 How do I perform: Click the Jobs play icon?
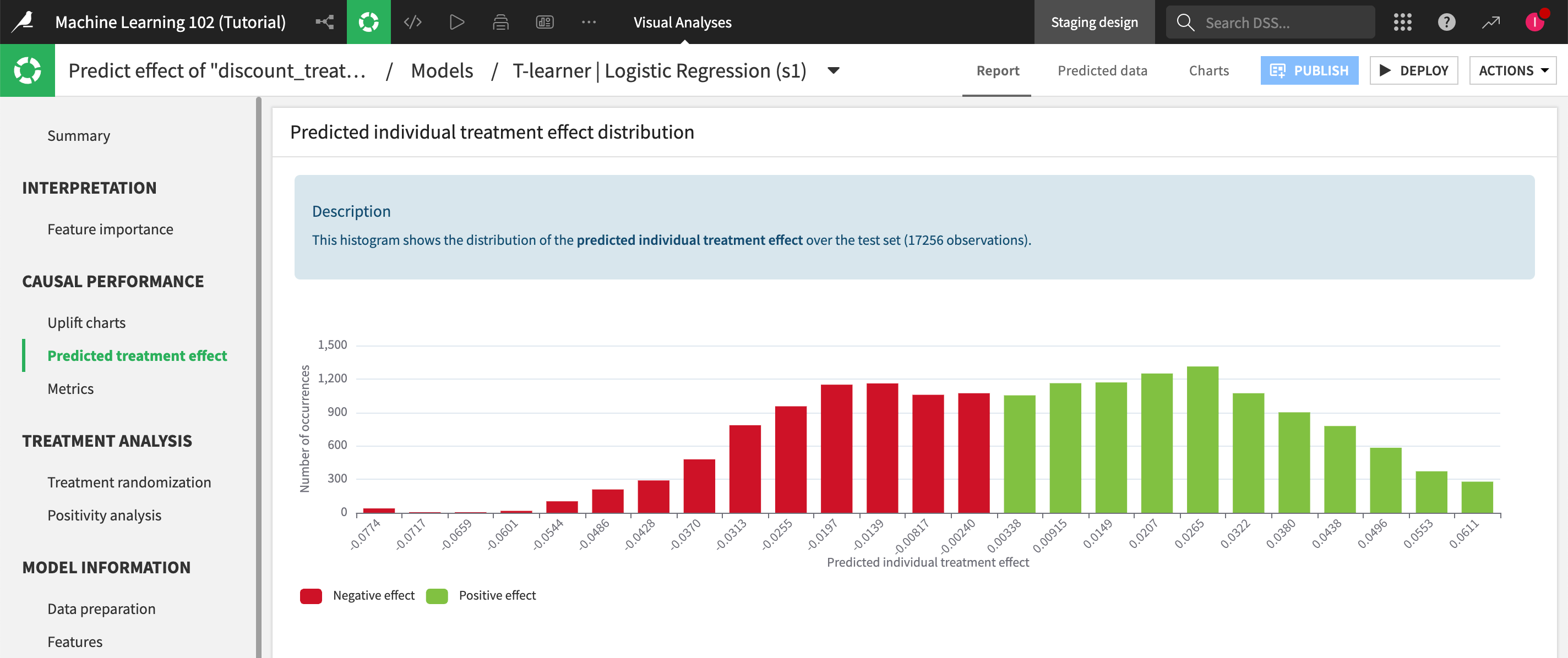456,22
